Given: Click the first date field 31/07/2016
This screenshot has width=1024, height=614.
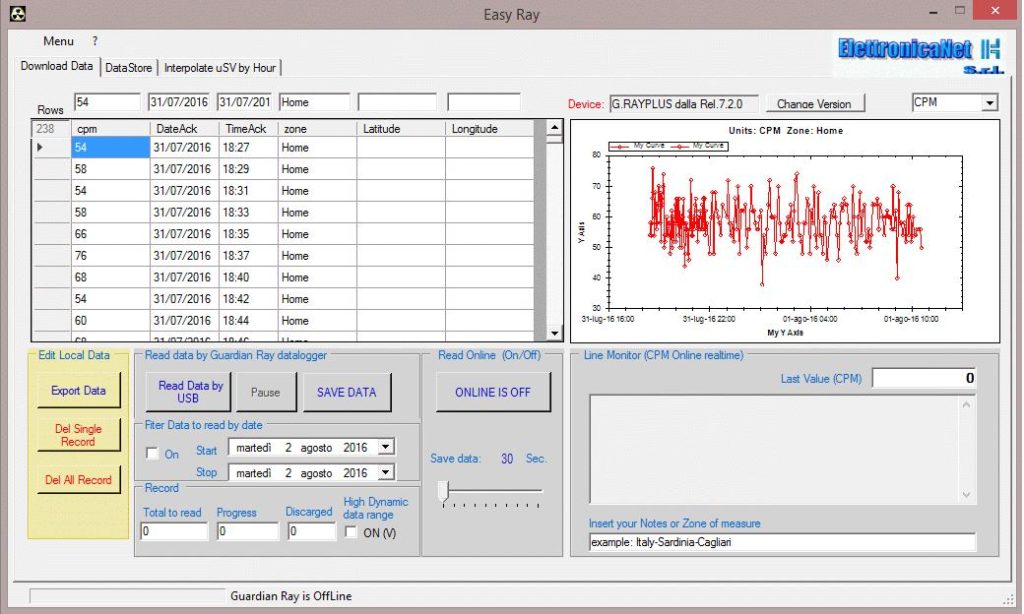Looking at the screenshot, I should 179,102.
